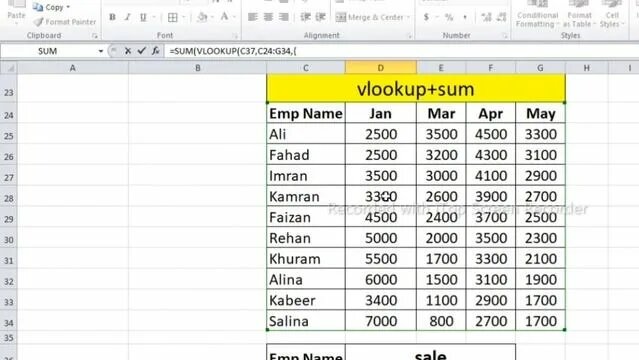Align text right

pos(284,17)
